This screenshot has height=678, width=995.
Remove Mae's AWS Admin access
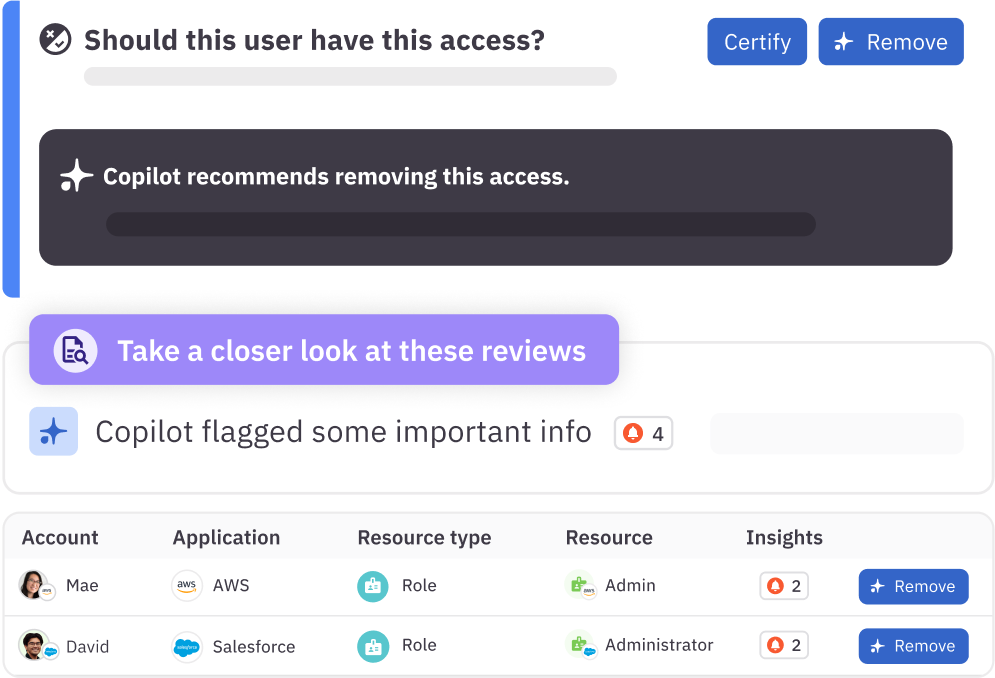point(912,586)
